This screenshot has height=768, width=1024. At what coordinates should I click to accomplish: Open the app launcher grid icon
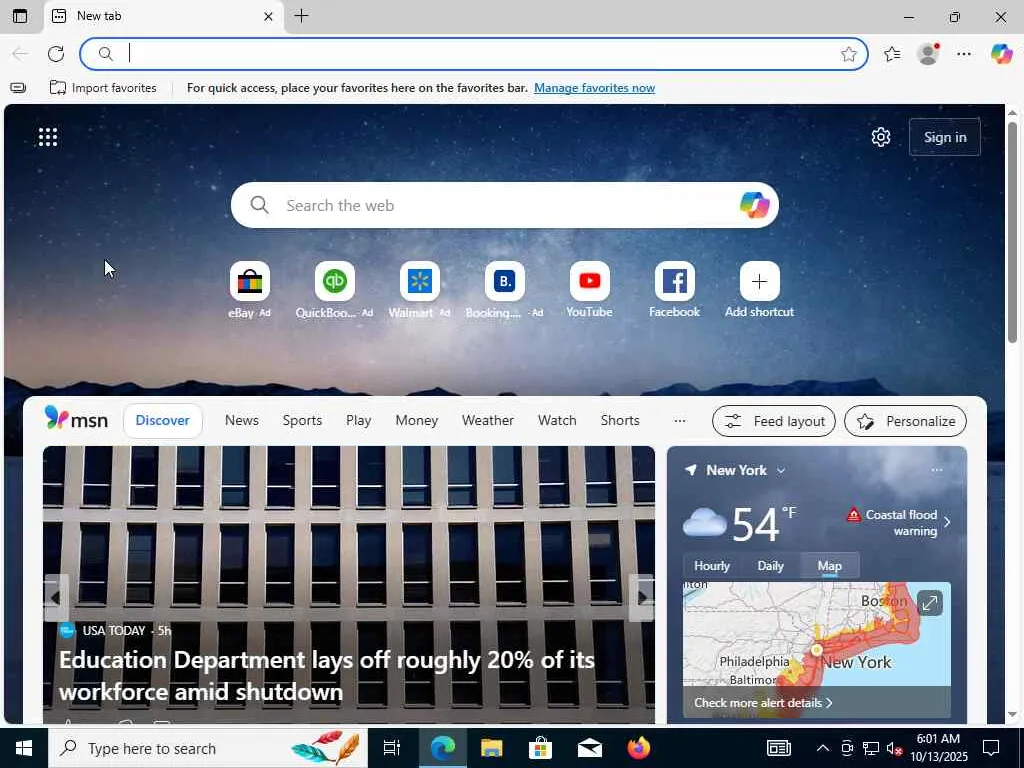[48, 137]
